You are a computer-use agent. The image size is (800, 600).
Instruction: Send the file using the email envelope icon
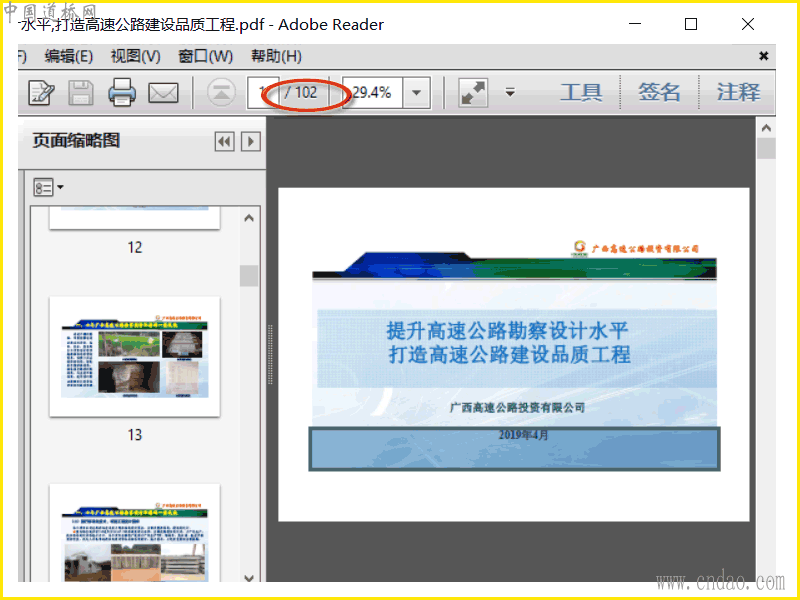click(163, 93)
